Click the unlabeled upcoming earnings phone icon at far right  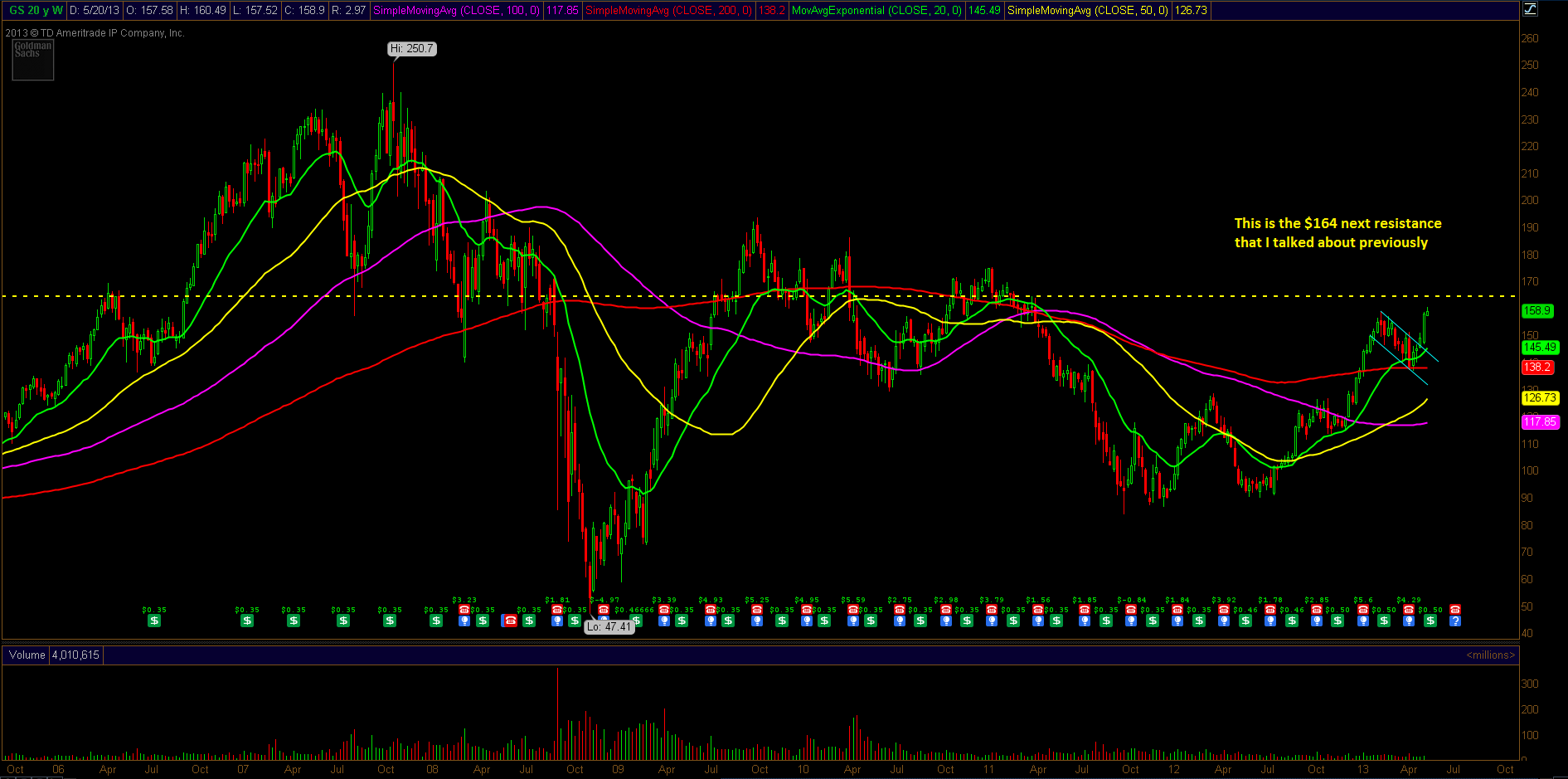(x=1455, y=610)
